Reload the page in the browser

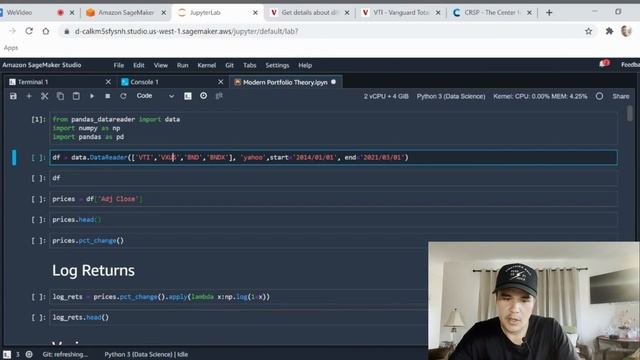[x=29, y=31]
